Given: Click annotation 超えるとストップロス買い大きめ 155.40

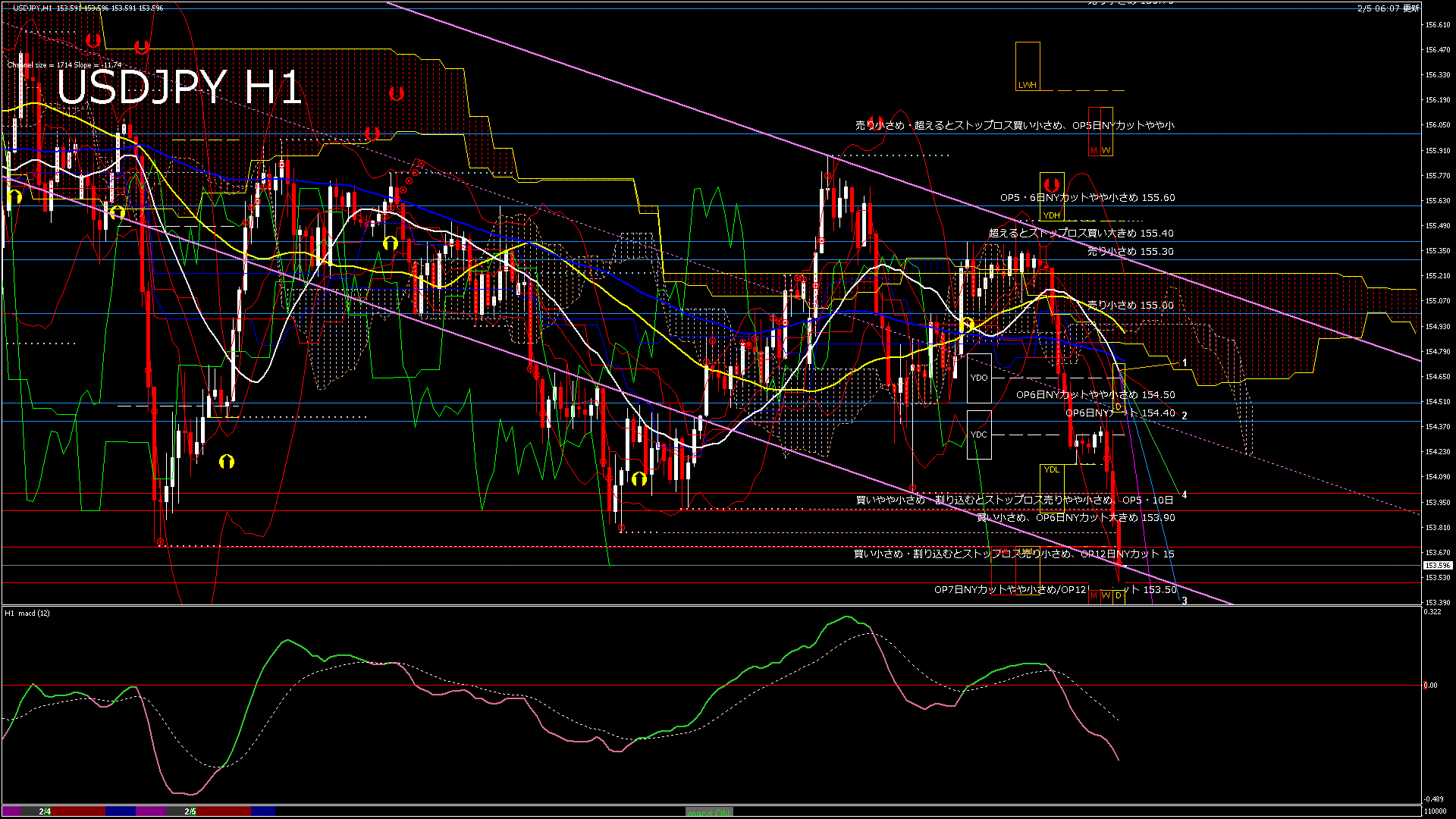Looking at the screenshot, I should [x=1081, y=233].
